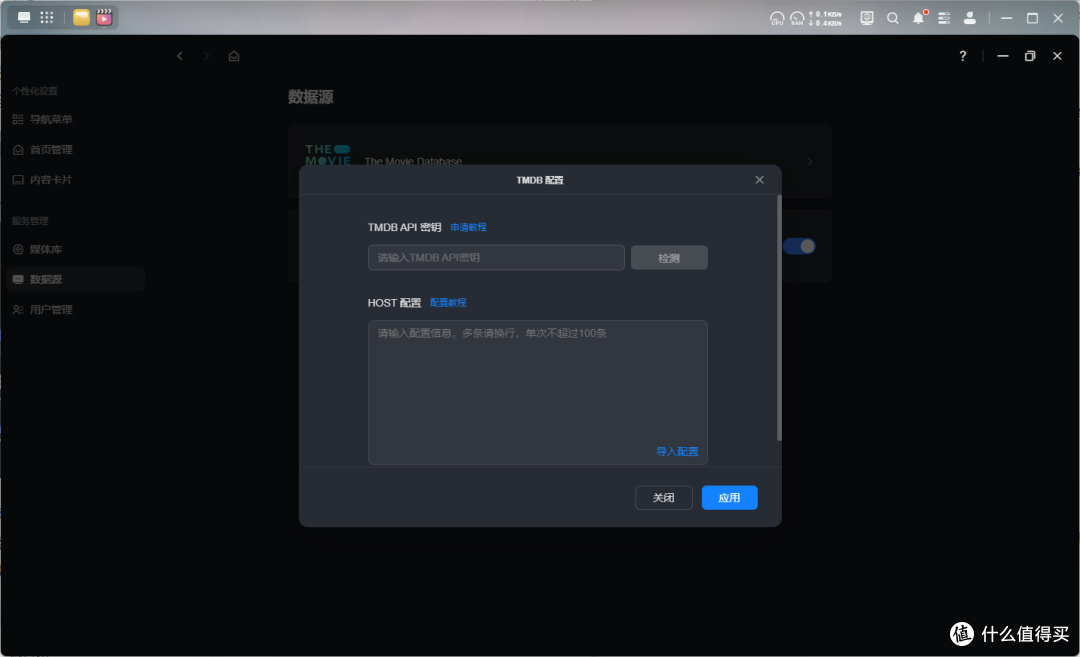
Task: Select 首页管理 in the sidebar
Action: pyautogui.click(x=75, y=149)
